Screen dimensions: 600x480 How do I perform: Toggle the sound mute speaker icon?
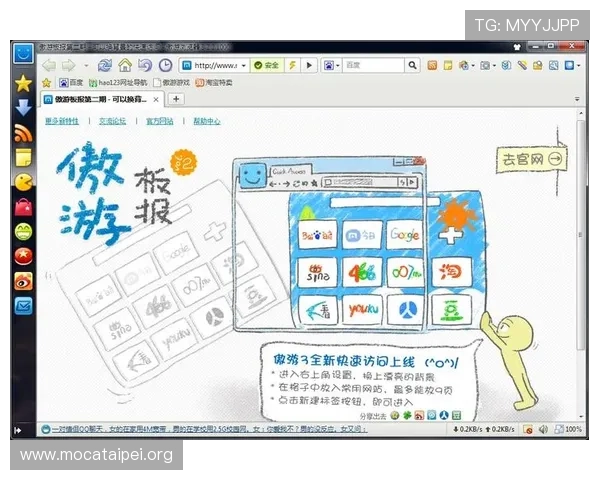543,430
